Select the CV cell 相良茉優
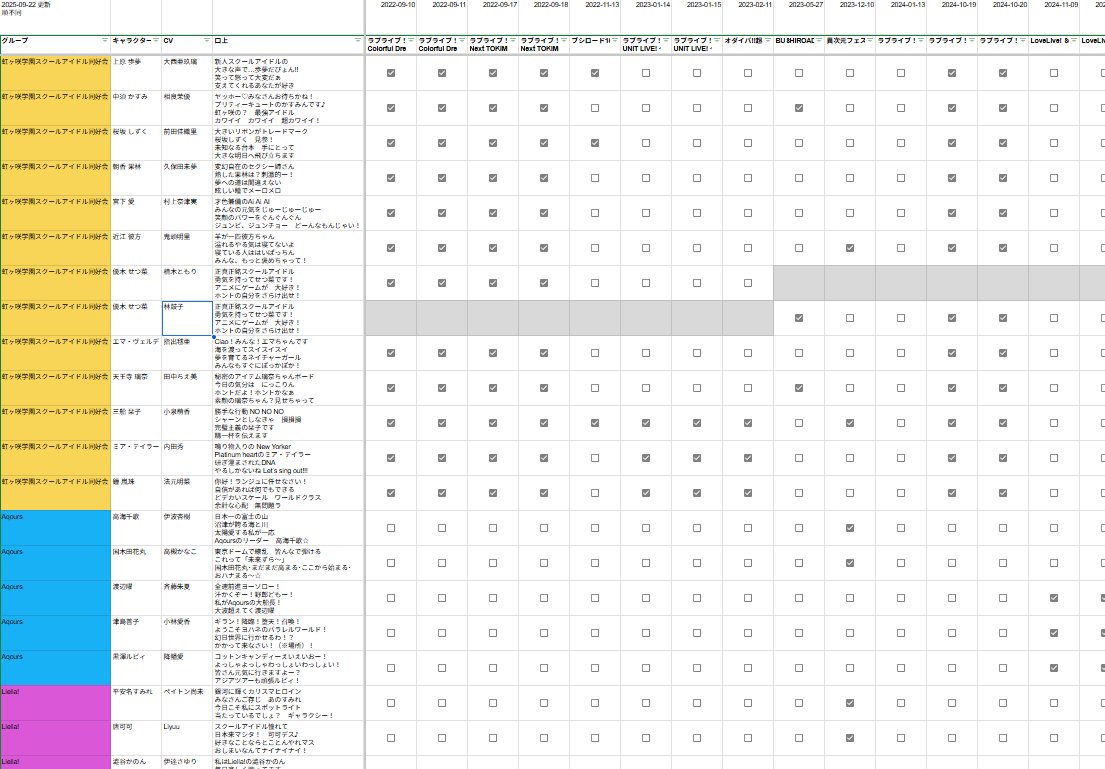The image size is (1105, 769). coord(187,108)
